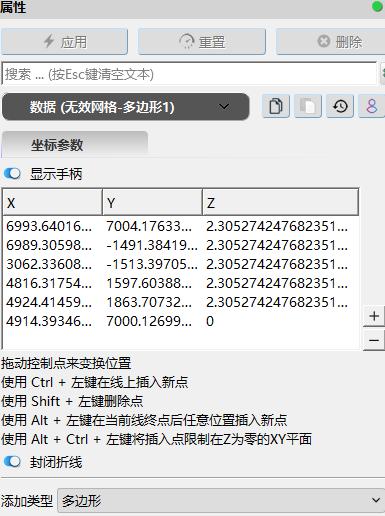Click the green status indicator dot
This screenshot has width=385, height=516.
pos(377,6)
